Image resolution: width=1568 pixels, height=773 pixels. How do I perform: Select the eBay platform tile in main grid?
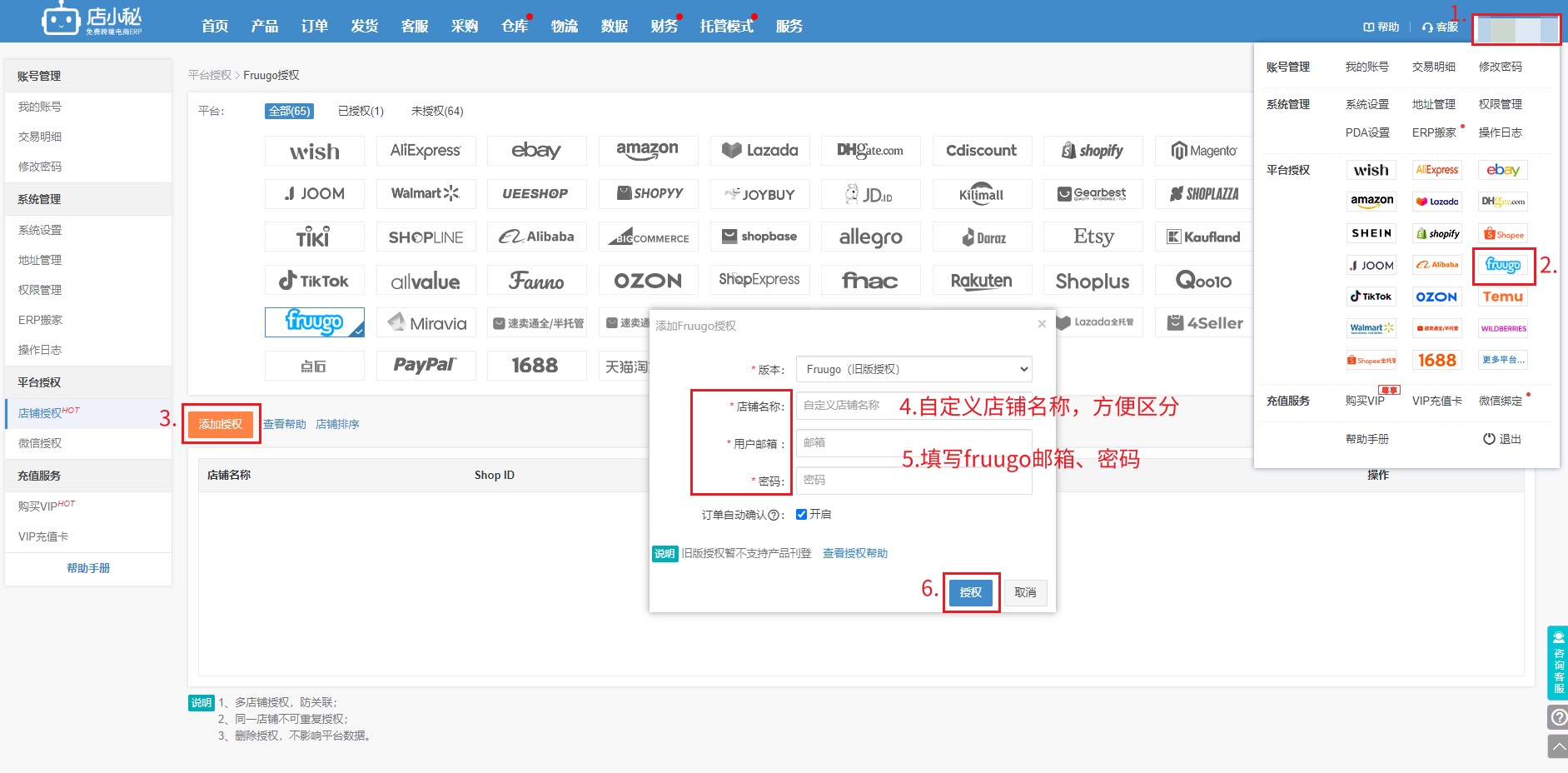[537, 151]
